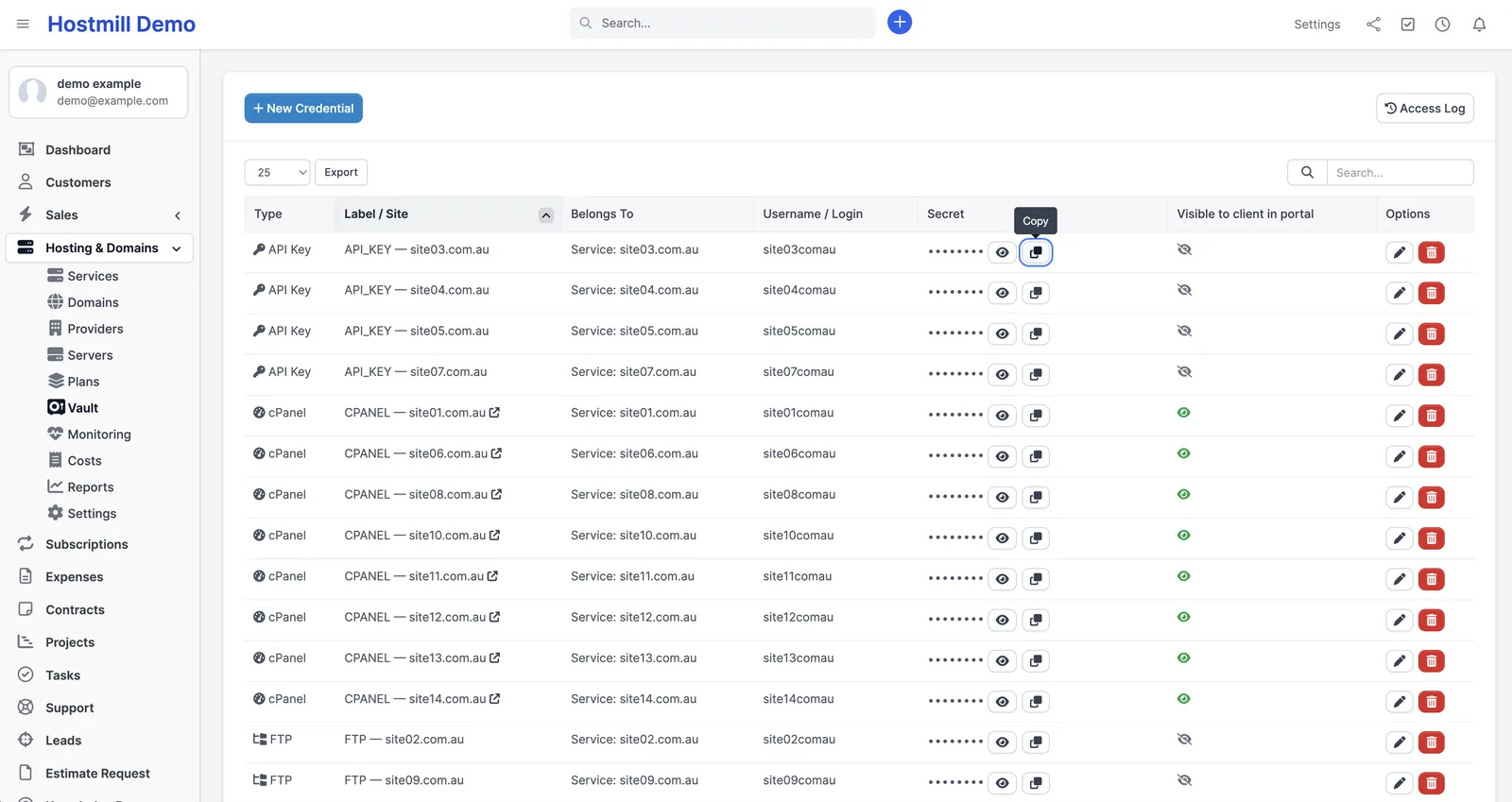Expand the Sales sidebar menu

pyautogui.click(x=178, y=215)
